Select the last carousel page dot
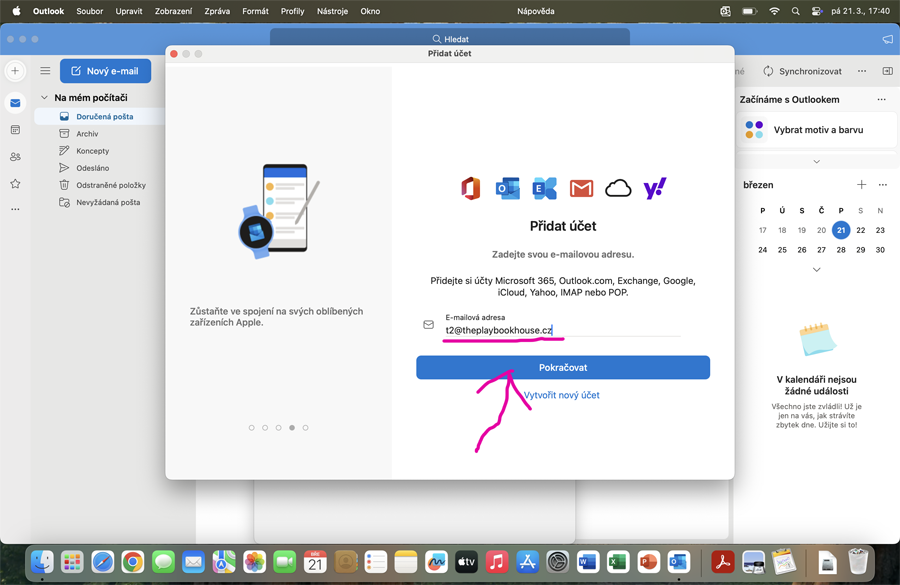Screen dimensions: 900x585 tap(306, 428)
